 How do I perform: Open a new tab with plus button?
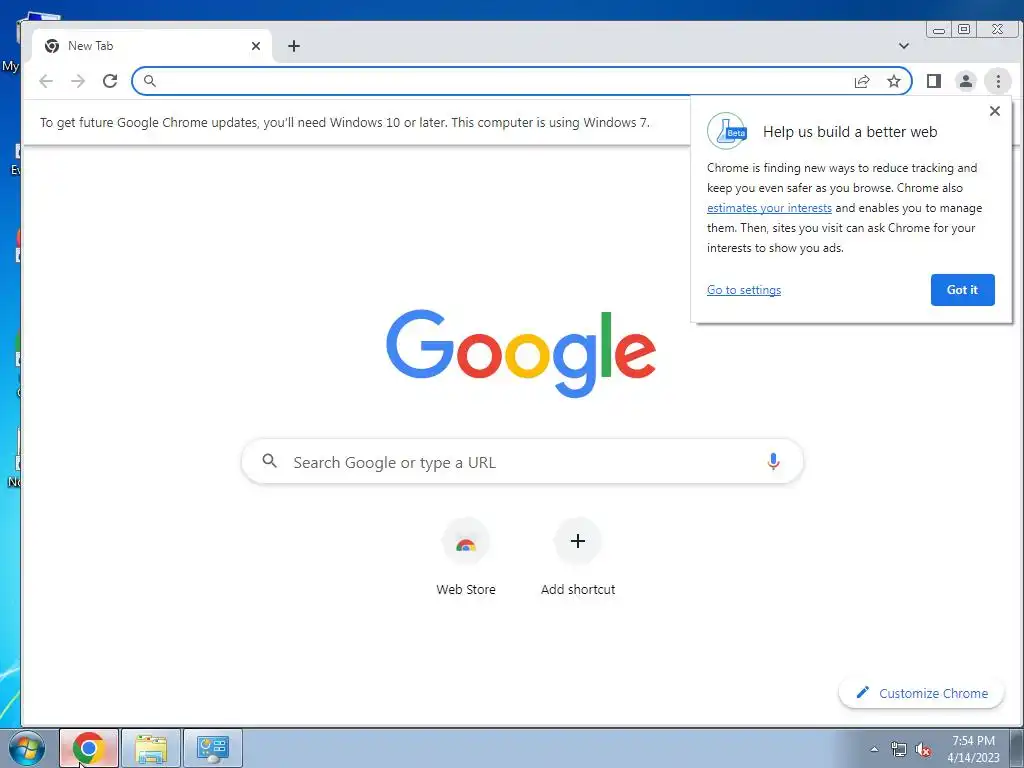point(294,46)
